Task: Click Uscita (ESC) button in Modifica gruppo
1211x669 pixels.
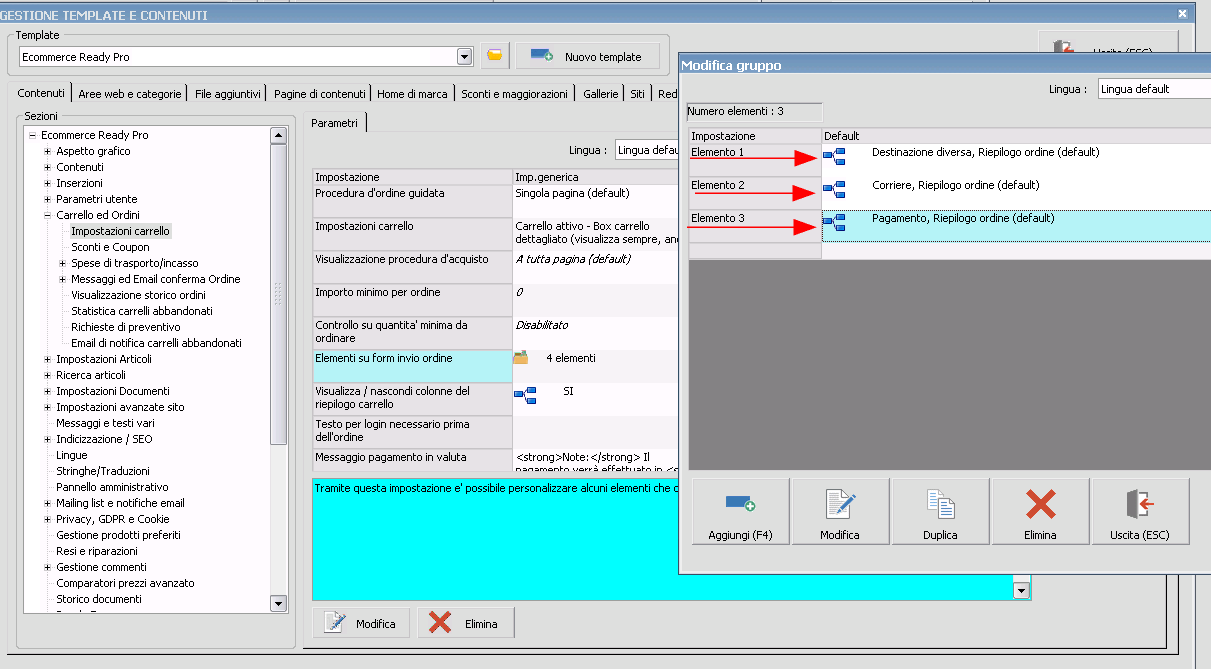Action: (1140, 511)
